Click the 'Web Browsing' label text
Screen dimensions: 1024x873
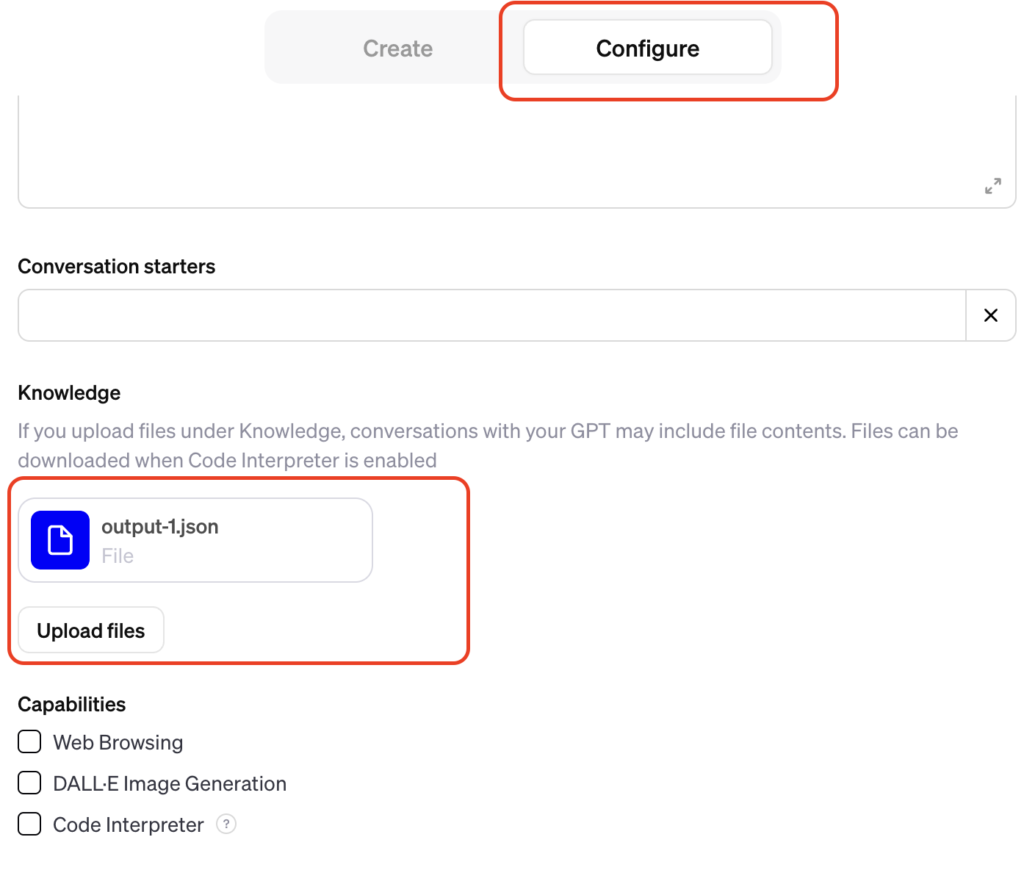click(118, 743)
